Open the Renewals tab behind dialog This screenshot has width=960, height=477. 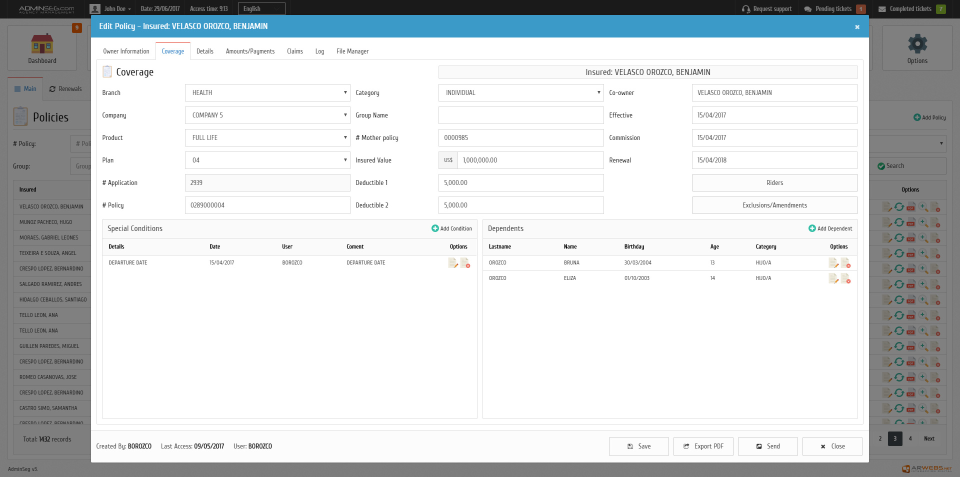click(x=66, y=89)
